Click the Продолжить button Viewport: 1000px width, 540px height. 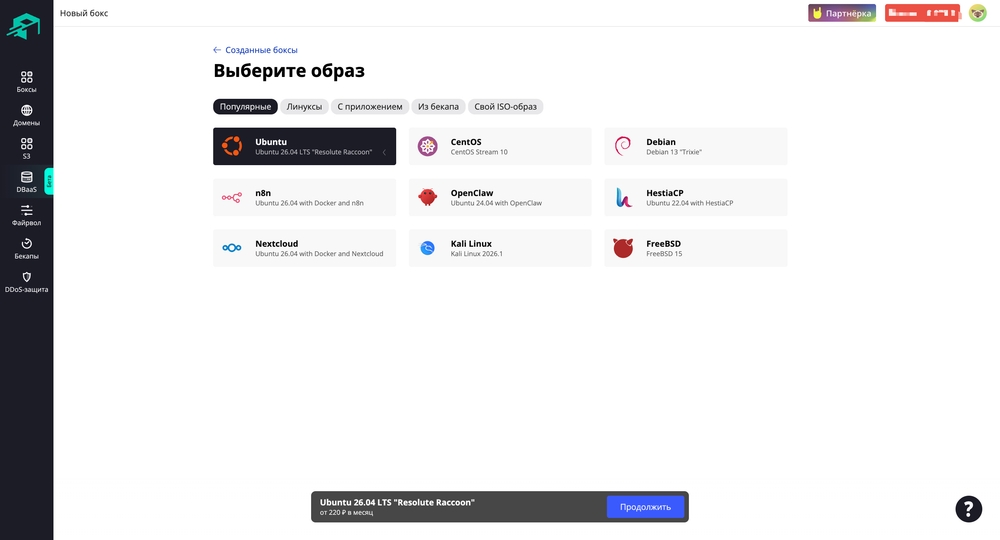coord(645,507)
